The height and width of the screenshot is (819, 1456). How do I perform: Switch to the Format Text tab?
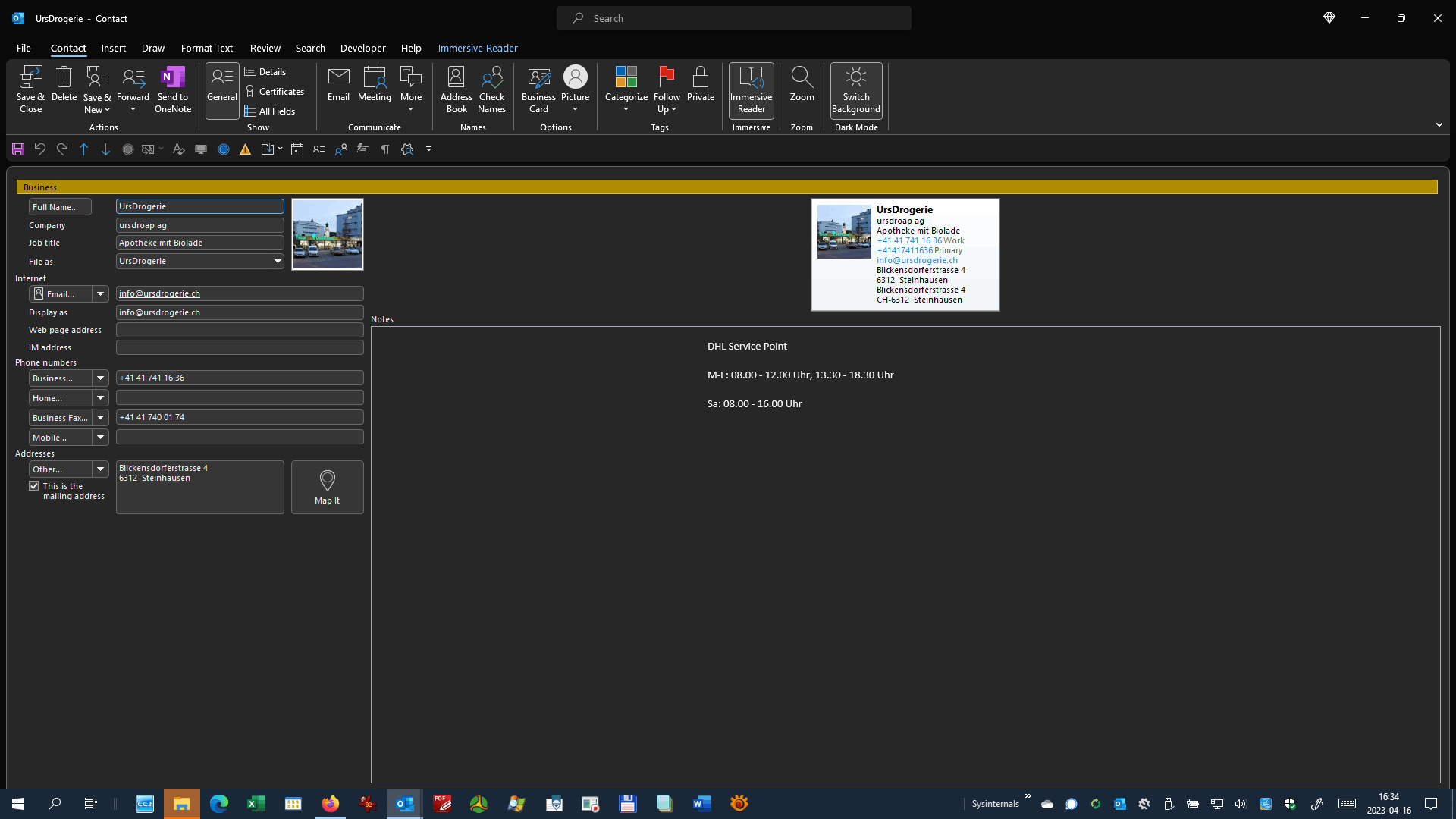click(x=206, y=48)
